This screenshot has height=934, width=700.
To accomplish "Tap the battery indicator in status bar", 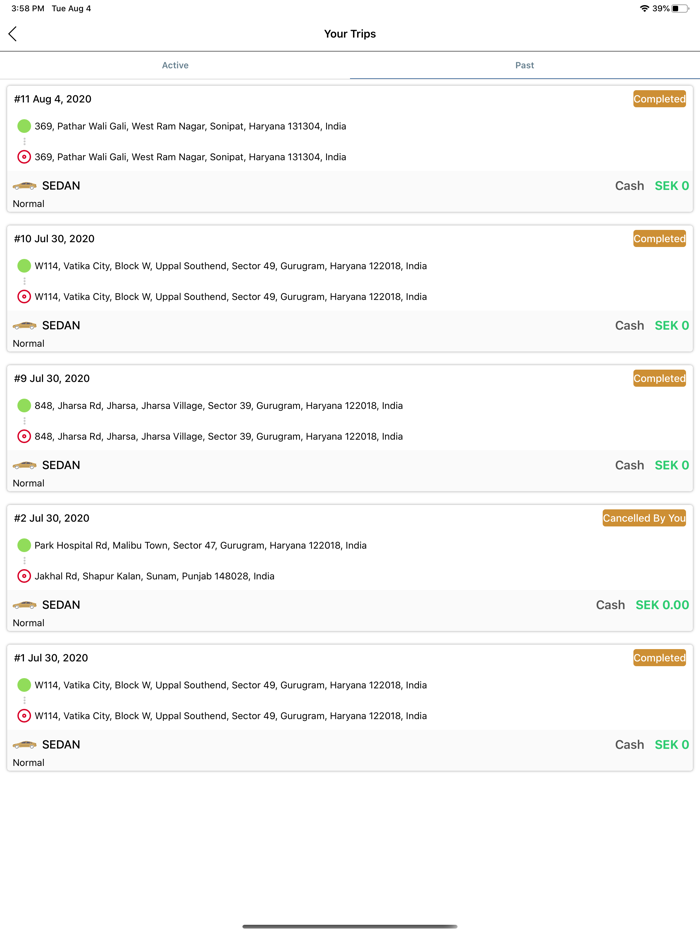I will pyautogui.click(x=680, y=8).
